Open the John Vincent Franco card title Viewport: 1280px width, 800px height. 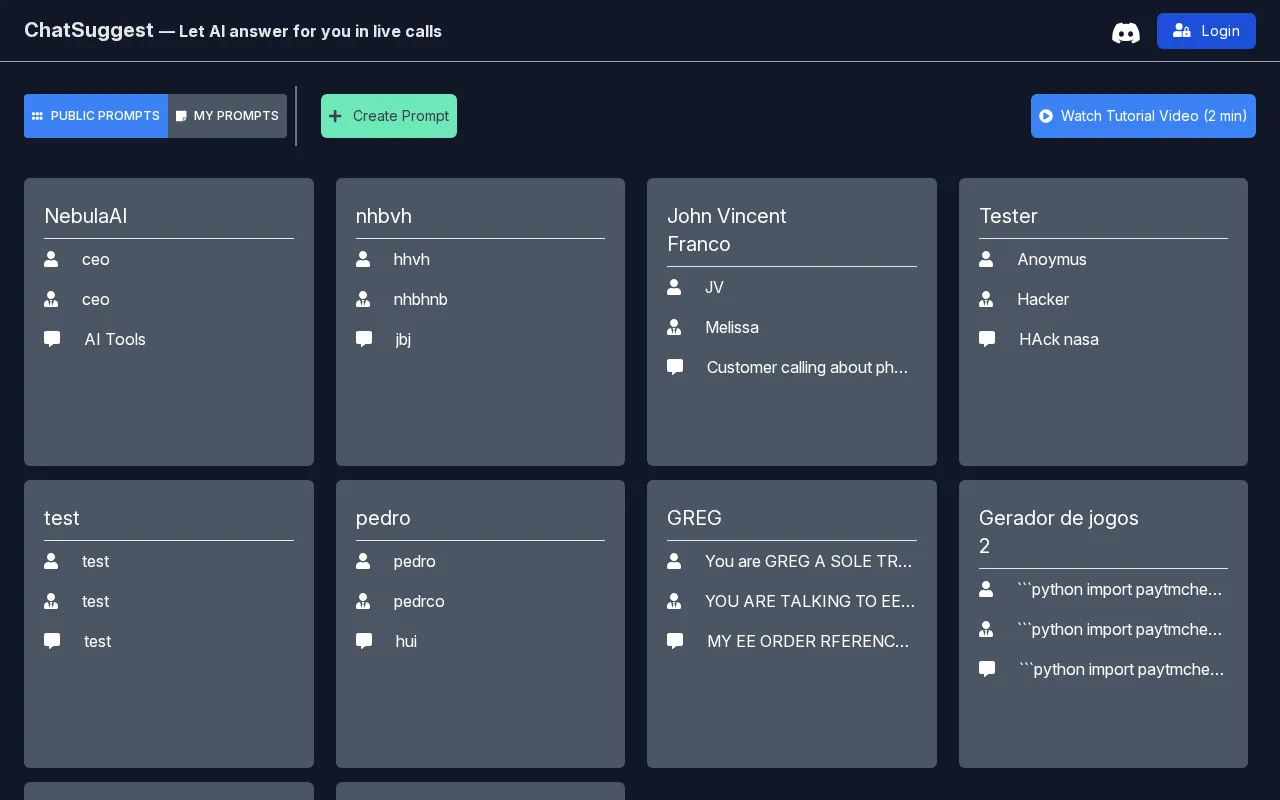pyautogui.click(x=727, y=230)
